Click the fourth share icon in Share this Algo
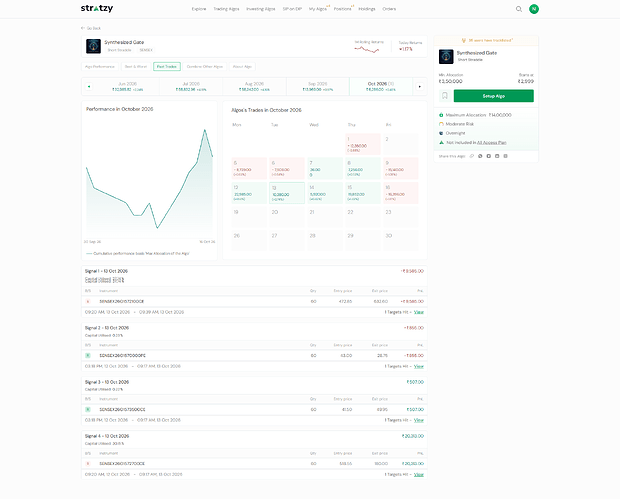The image size is (620, 499). pyautogui.click(x=497, y=156)
